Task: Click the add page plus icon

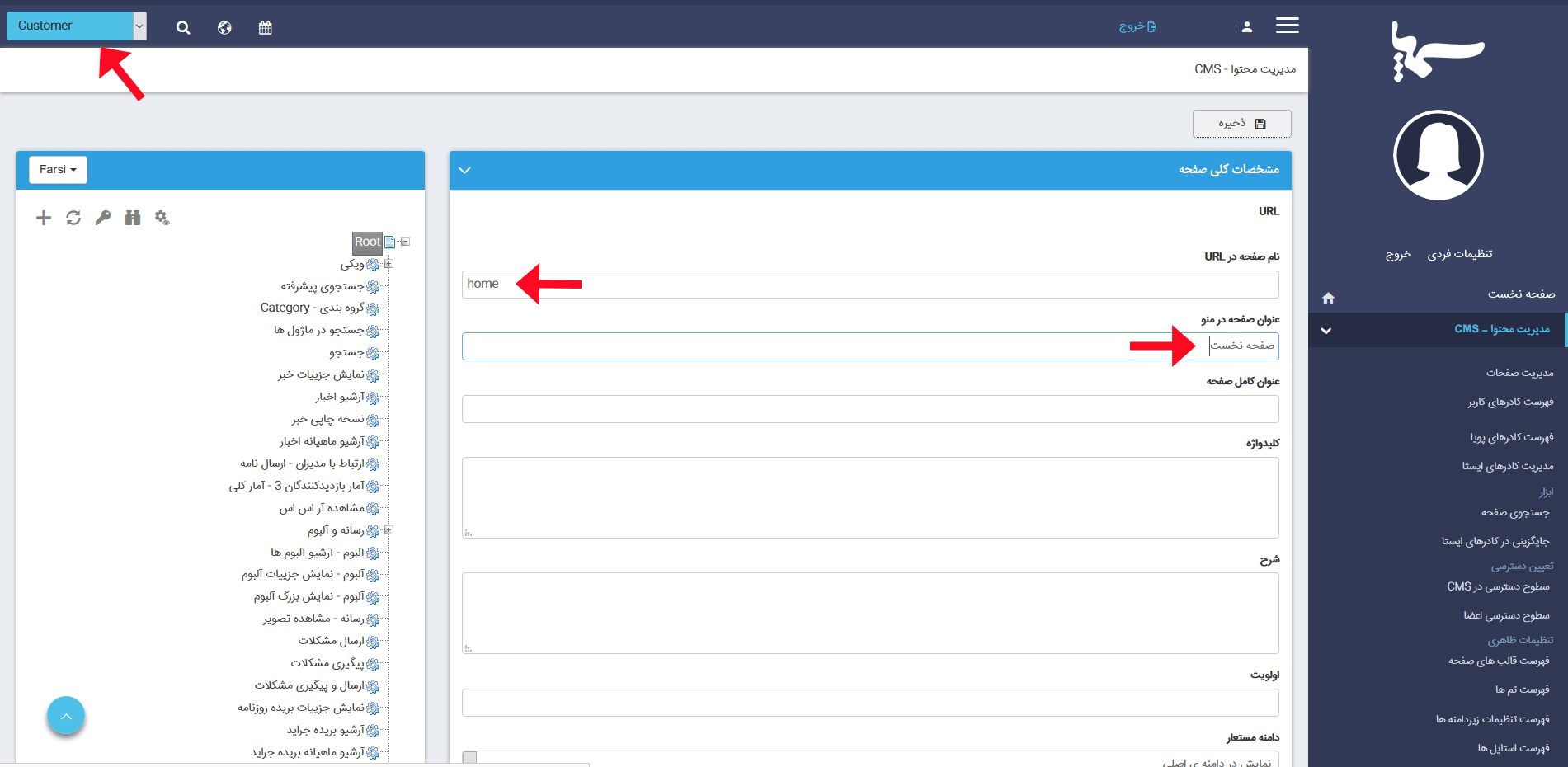Action: tap(44, 218)
